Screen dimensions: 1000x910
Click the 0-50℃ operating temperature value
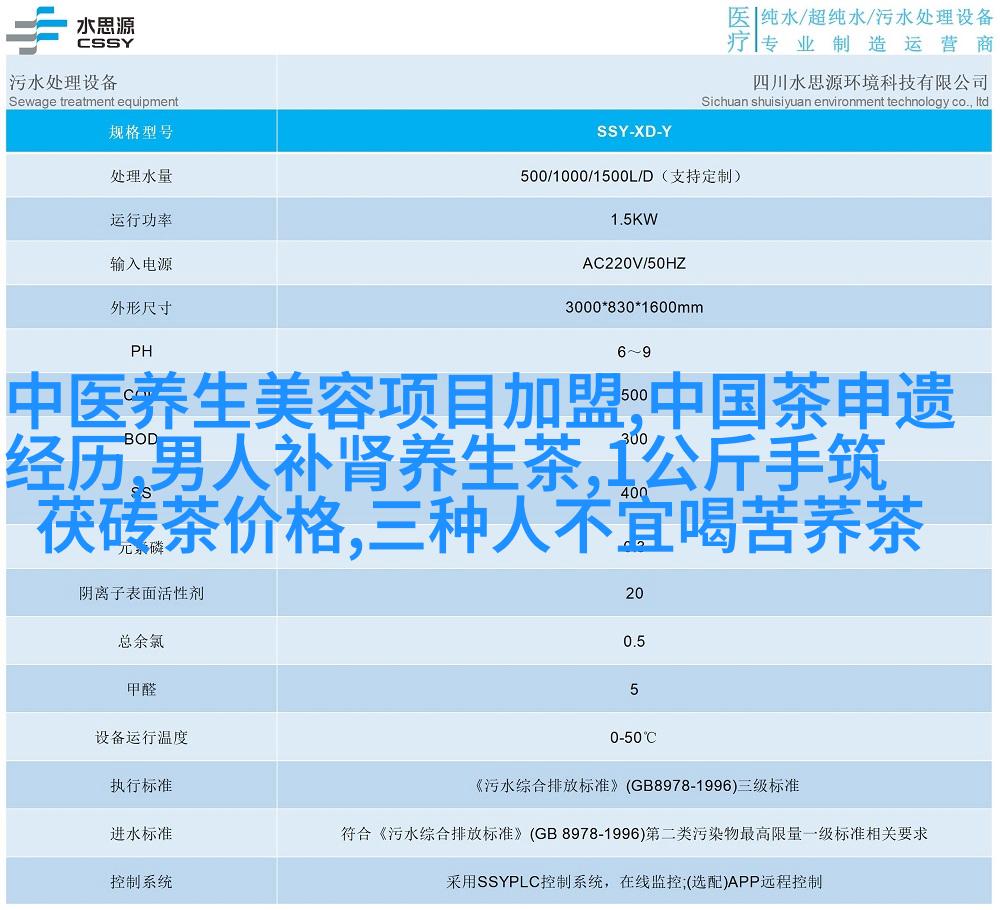coord(634,737)
